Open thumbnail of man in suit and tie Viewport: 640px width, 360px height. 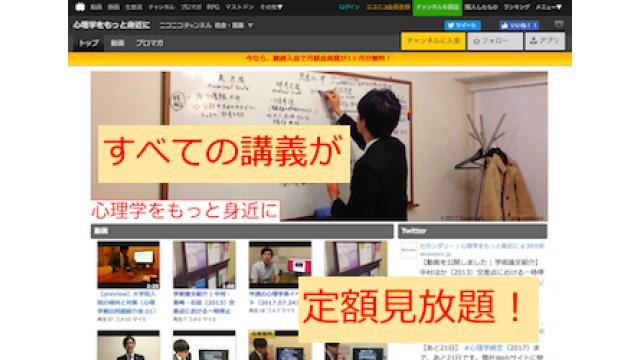click(x=128, y=345)
